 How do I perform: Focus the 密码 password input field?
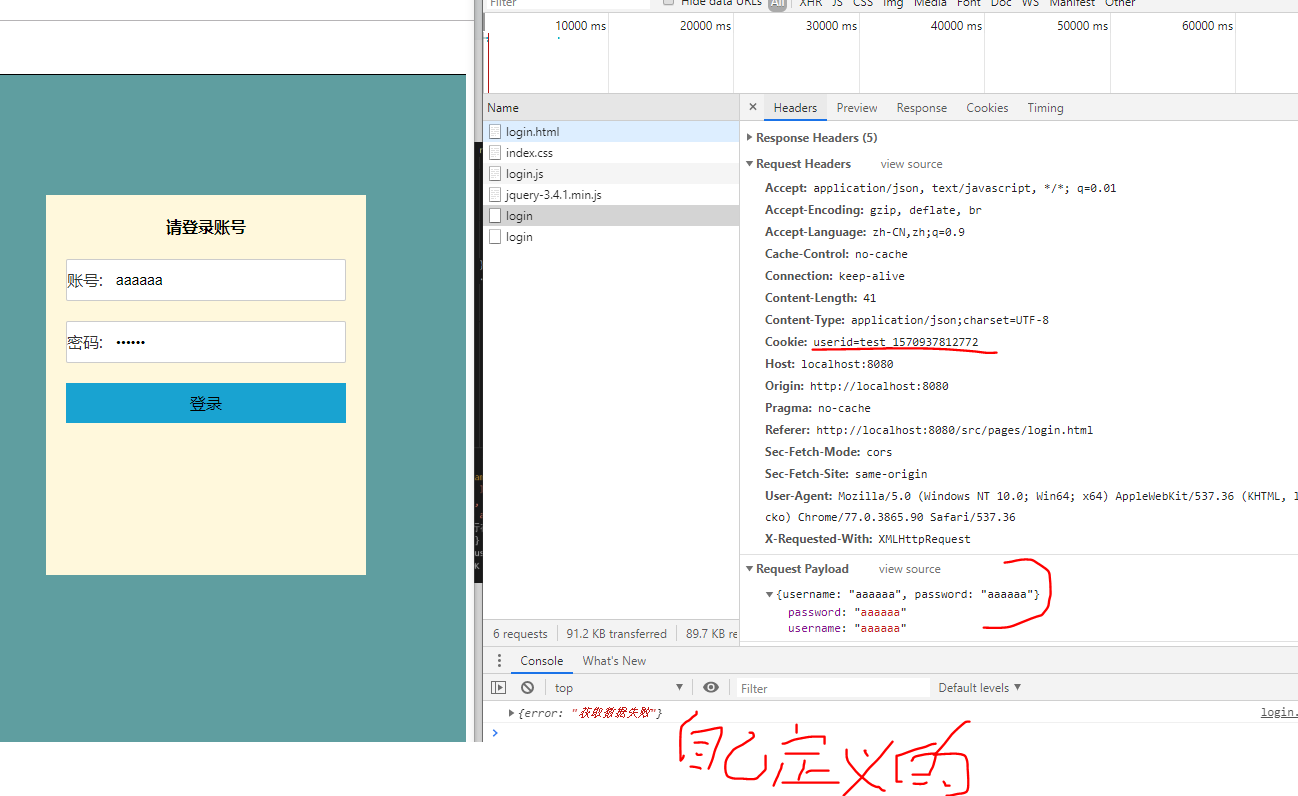click(206, 342)
